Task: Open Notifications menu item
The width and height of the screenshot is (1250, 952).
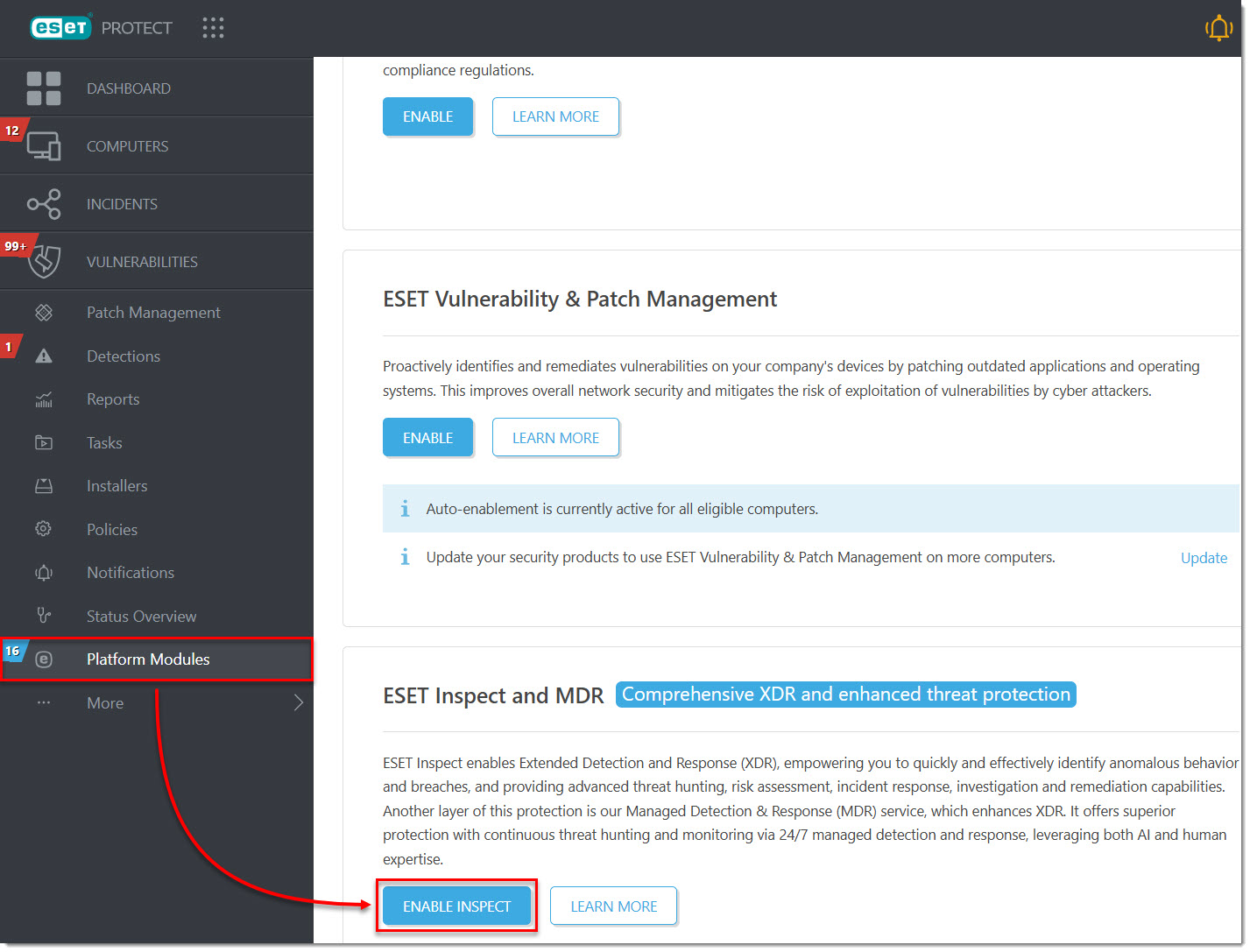Action: (x=131, y=573)
